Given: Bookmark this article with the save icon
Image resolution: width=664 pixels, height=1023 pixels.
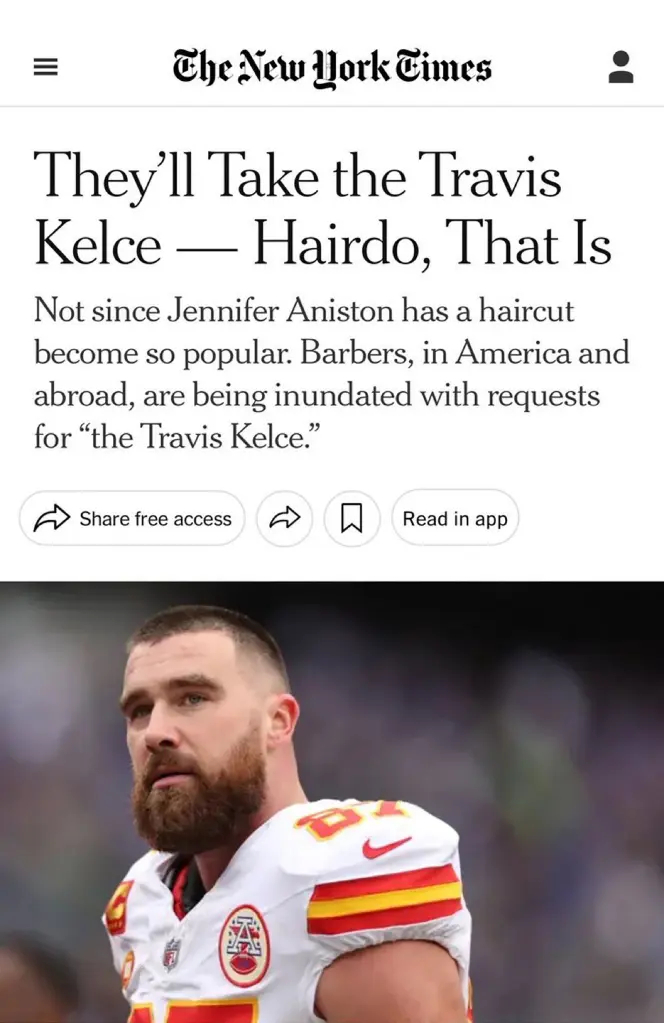Looking at the screenshot, I should click(x=352, y=519).
